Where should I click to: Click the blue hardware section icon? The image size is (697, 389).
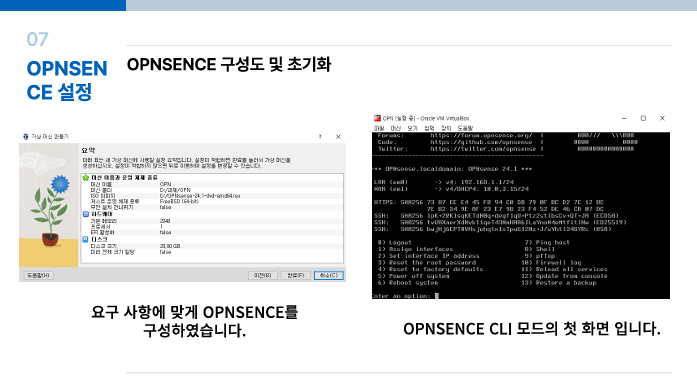[86, 214]
